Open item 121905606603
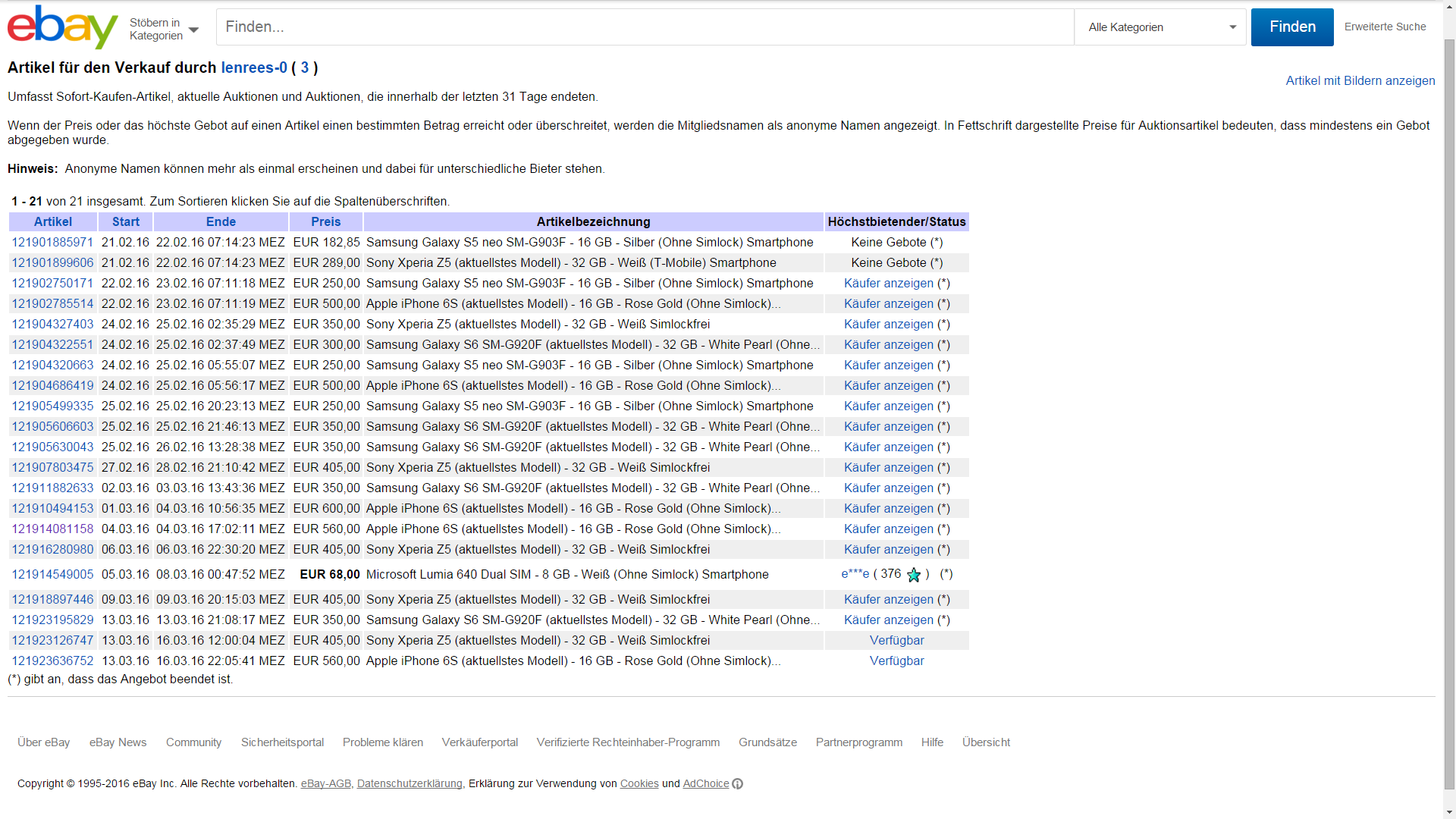This screenshot has height=819, width=1456. tap(52, 426)
